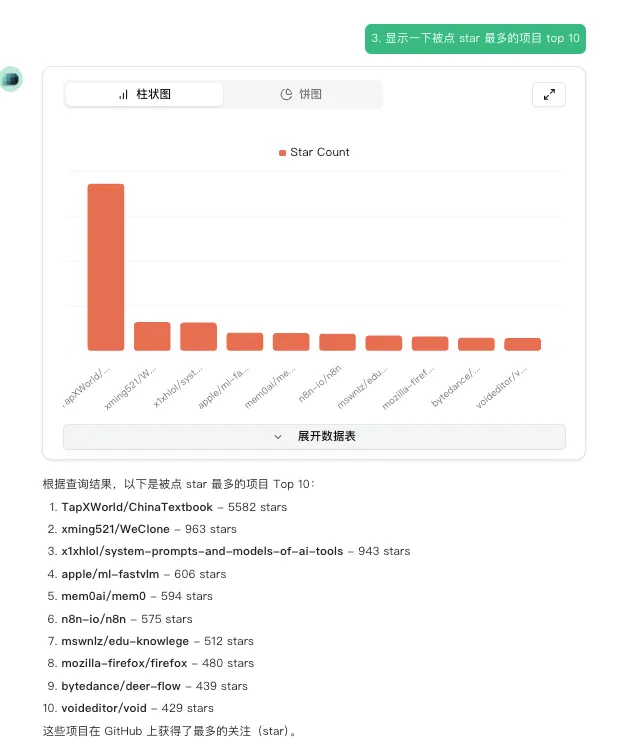Select the mozilla-firefox bar
The width and height of the screenshot is (644, 753).
[430, 343]
